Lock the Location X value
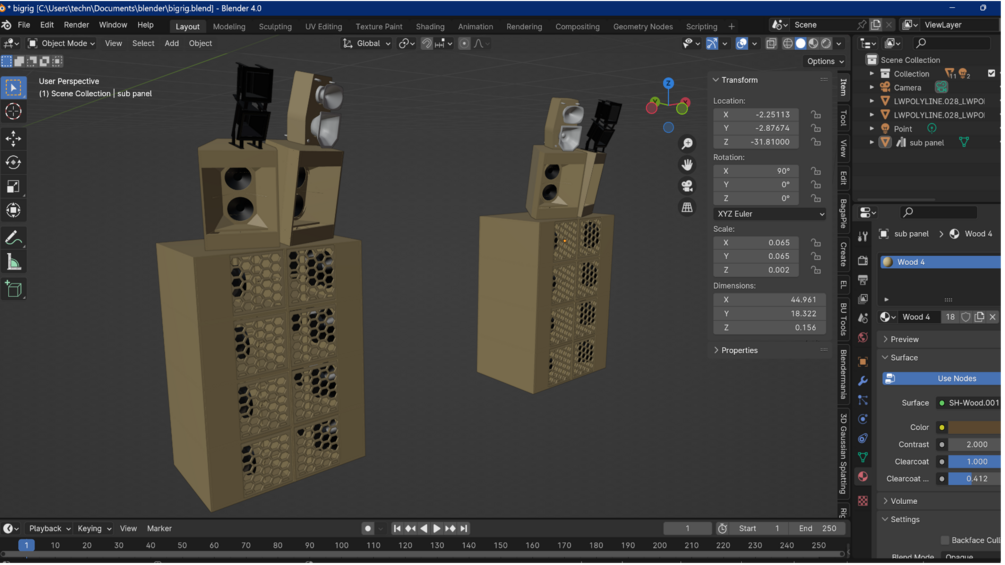The image size is (1005, 565). coord(818,115)
